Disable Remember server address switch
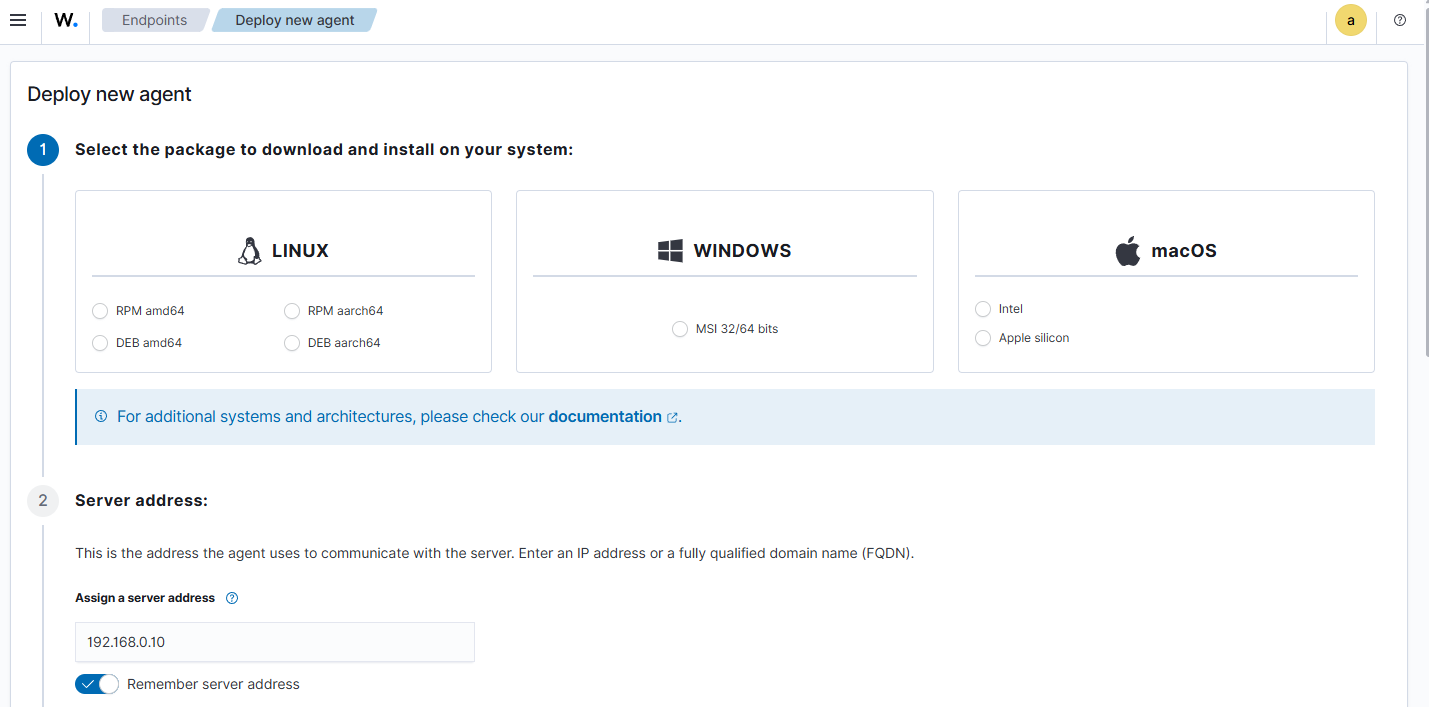Viewport: 1429px width, 707px height. click(x=97, y=684)
